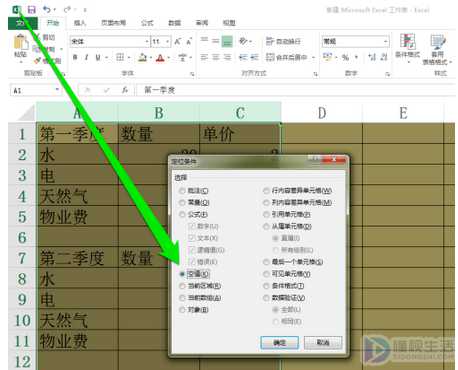This screenshot has height=370, width=458.
Task: Click the Name Box showing A1
Action: click(x=35, y=90)
